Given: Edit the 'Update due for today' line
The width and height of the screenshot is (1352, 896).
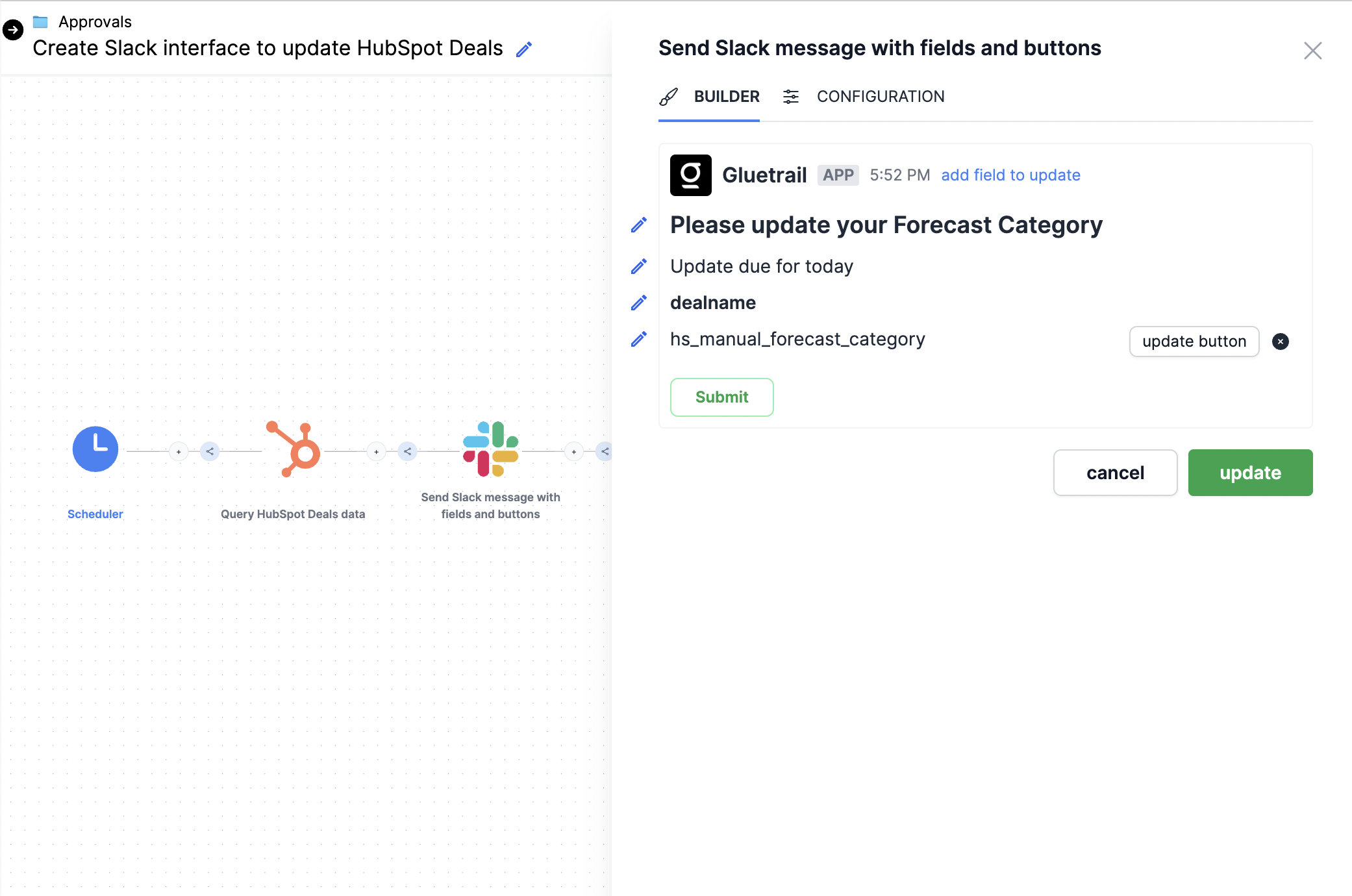Looking at the screenshot, I should point(639,267).
